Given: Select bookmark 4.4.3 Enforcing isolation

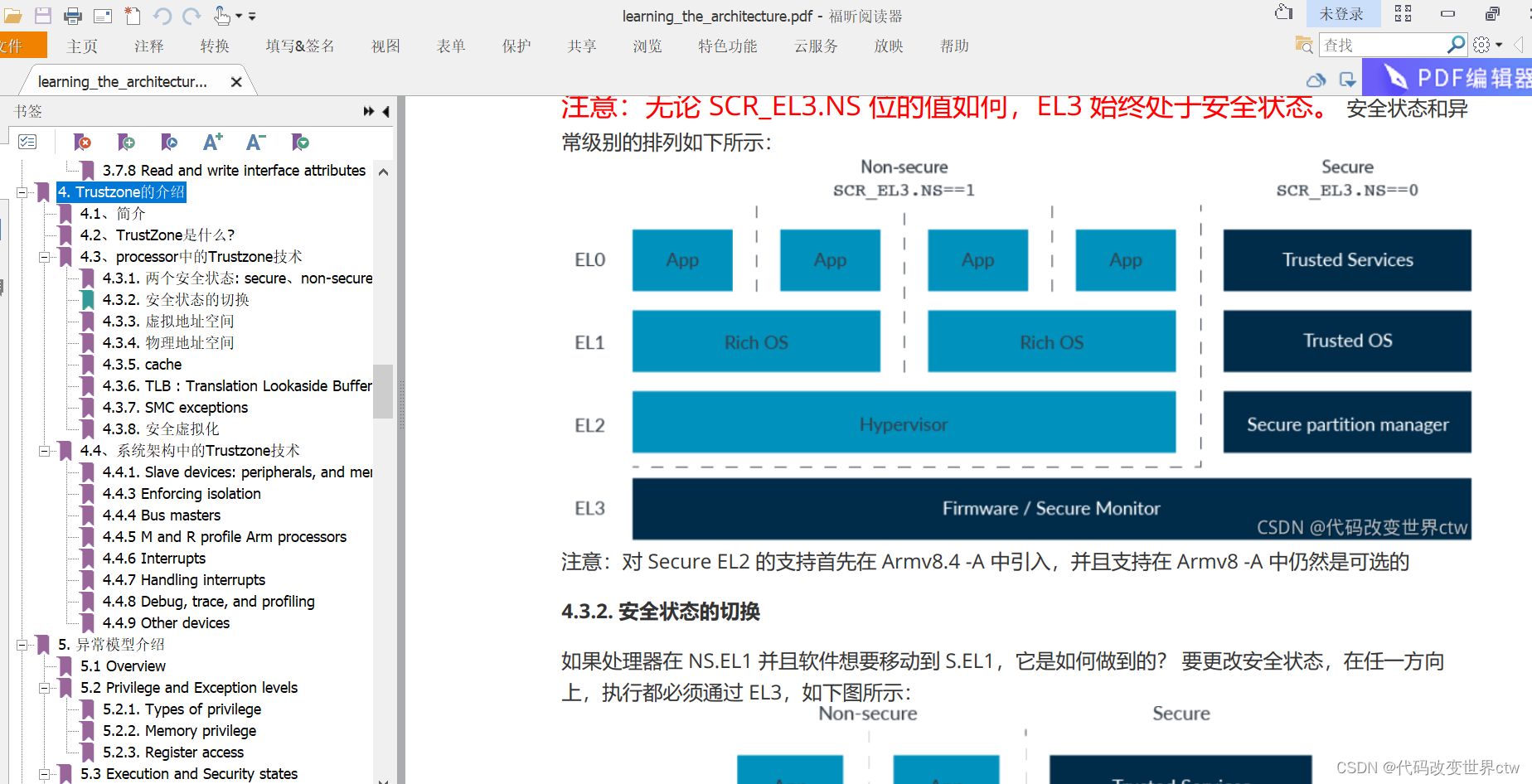Looking at the screenshot, I should [x=182, y=494].
